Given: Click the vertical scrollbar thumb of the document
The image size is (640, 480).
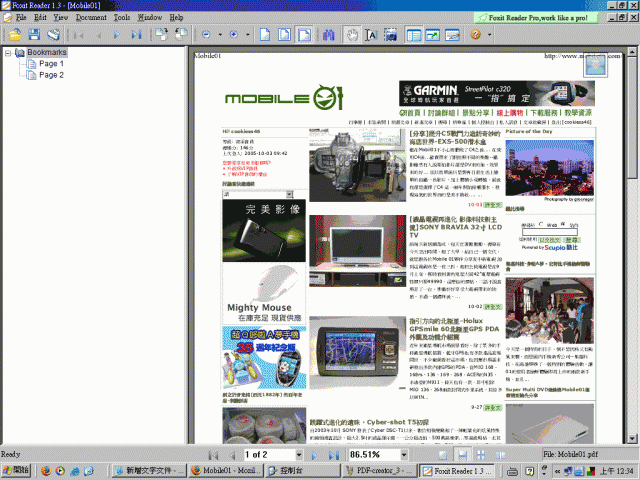Looking at the screenshot, I should 632,118.
